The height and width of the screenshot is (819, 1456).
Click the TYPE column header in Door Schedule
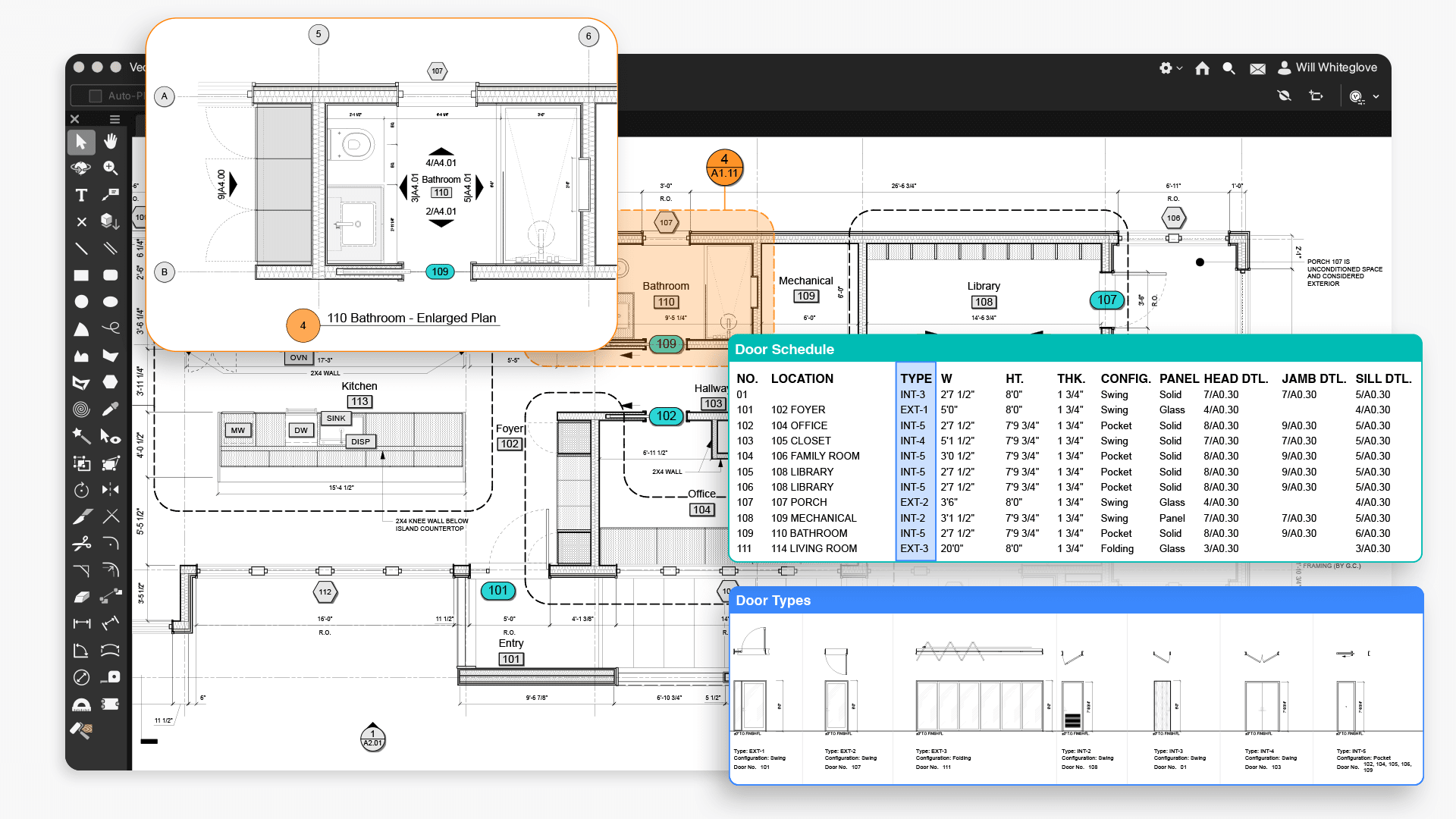pyautogui.click(x=915, y=378)
